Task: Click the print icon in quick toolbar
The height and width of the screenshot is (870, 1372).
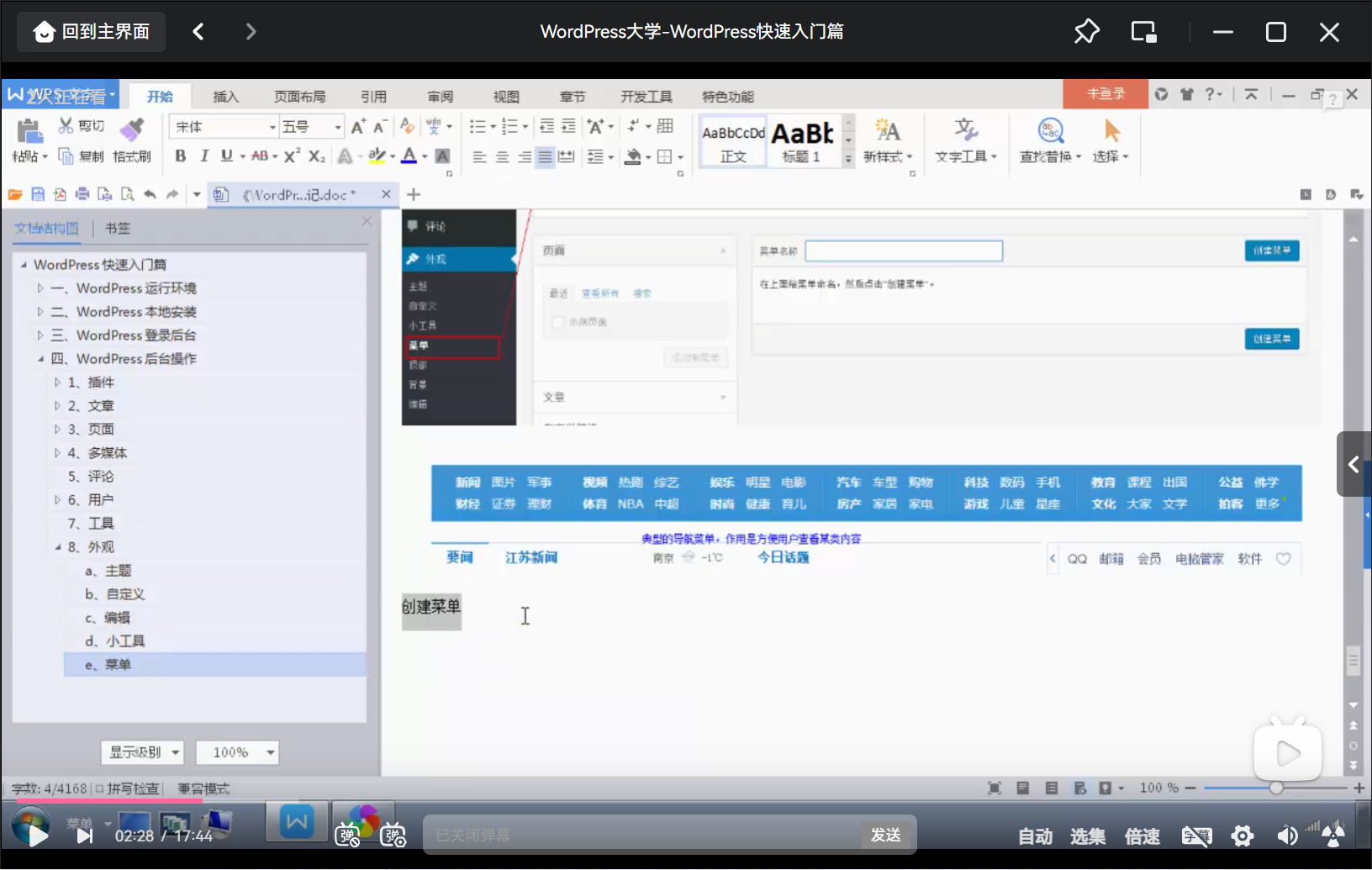Action: [82, 195]
